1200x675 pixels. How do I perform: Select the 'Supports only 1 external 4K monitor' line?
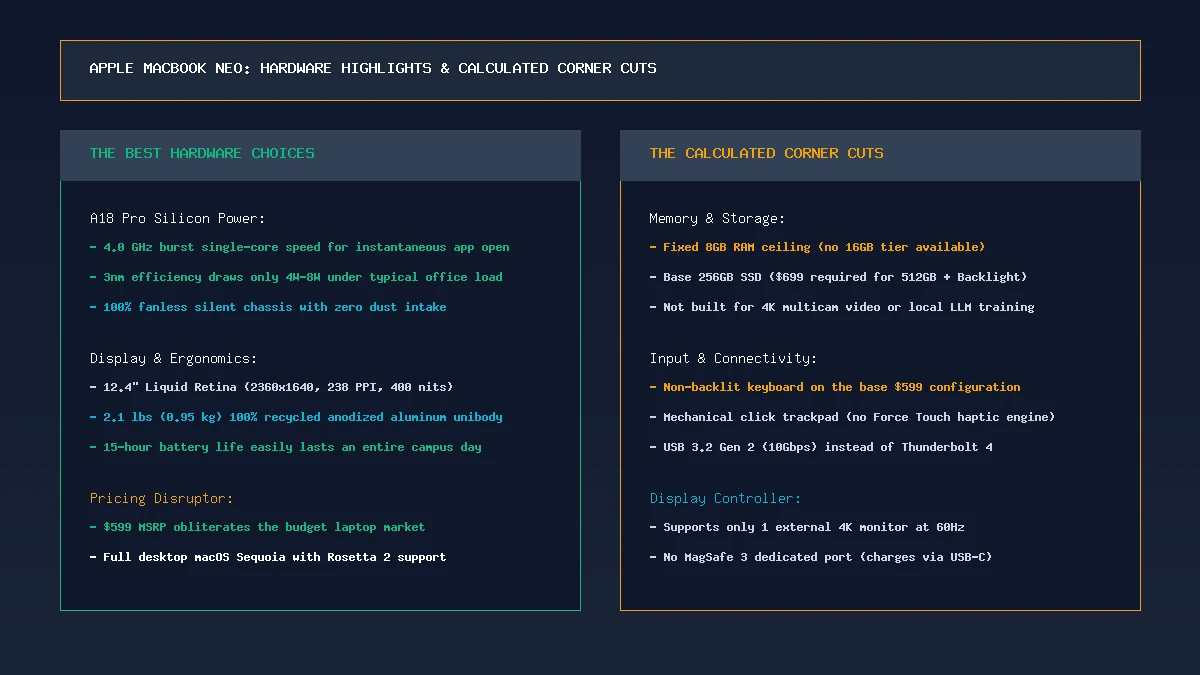coord(807,527)
